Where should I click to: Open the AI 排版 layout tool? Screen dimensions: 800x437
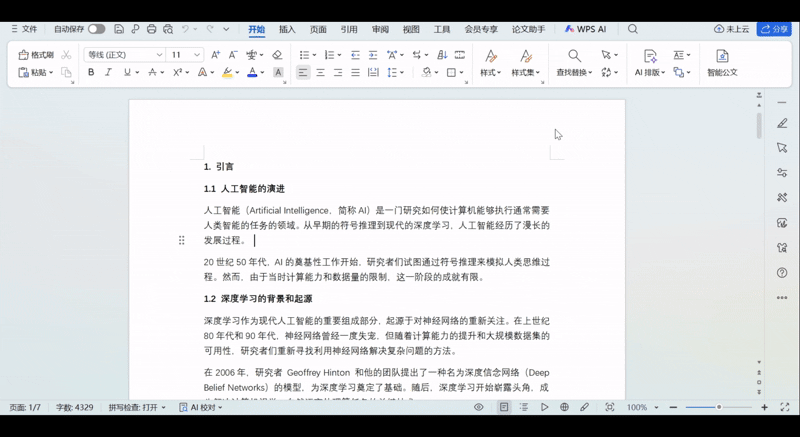pyautogui.click(x=649, y=72)
